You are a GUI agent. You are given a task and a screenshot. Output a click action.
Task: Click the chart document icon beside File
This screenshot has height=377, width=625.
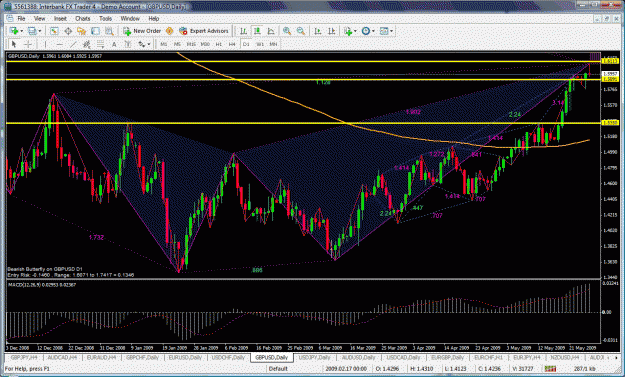[10, 18]
